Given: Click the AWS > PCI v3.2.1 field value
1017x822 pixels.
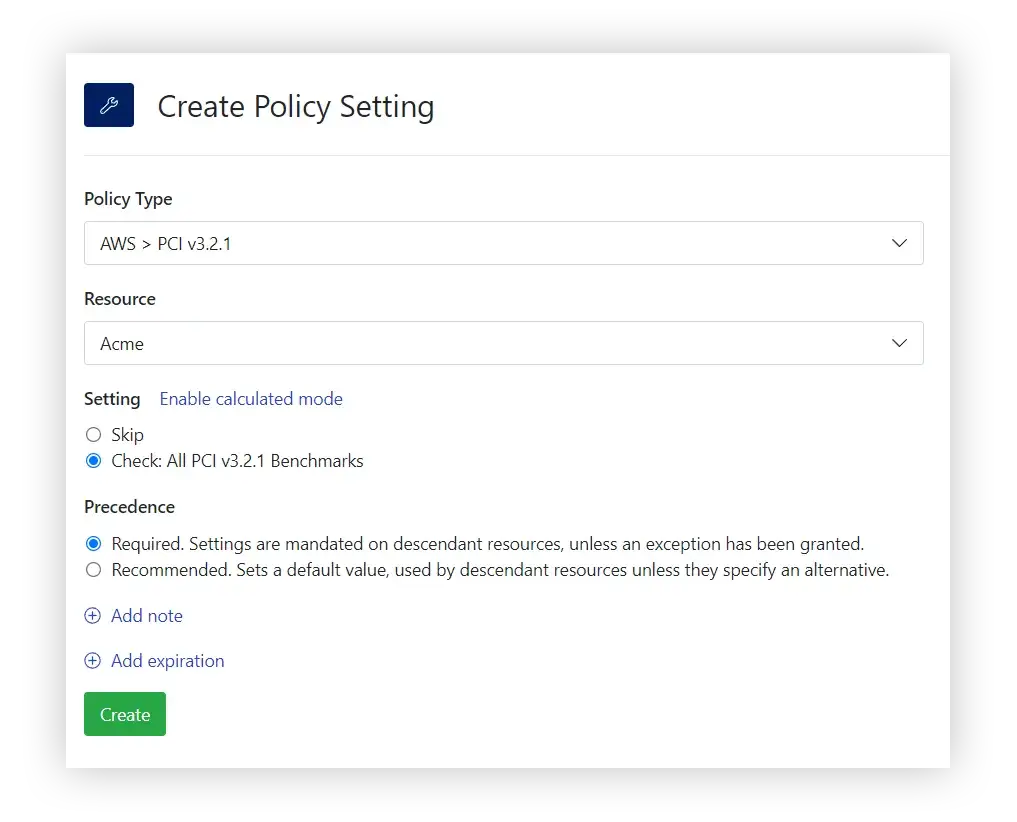Looking at the screenshot, I should point(165,244).
